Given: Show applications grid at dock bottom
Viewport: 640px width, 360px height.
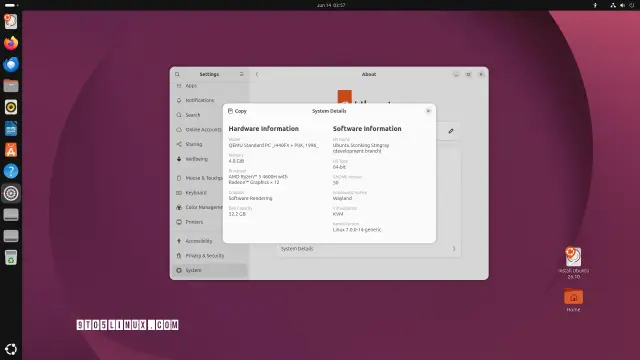Looking at the screenshot, I should coord(11,349).
